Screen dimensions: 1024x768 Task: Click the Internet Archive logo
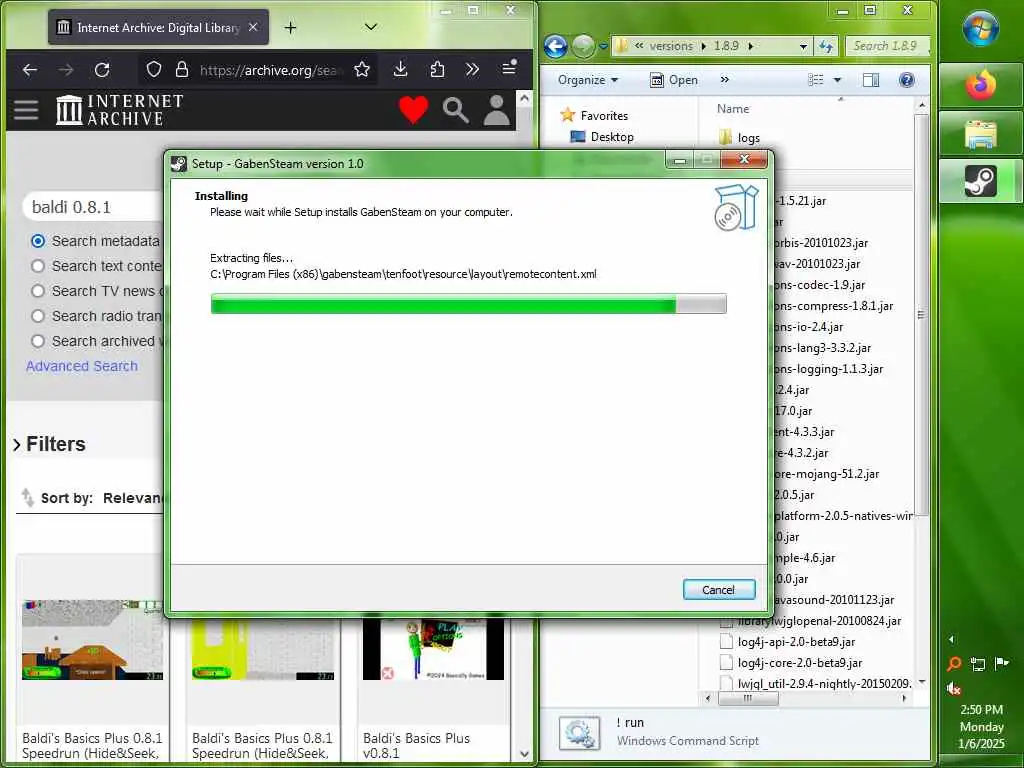[120, 110]
